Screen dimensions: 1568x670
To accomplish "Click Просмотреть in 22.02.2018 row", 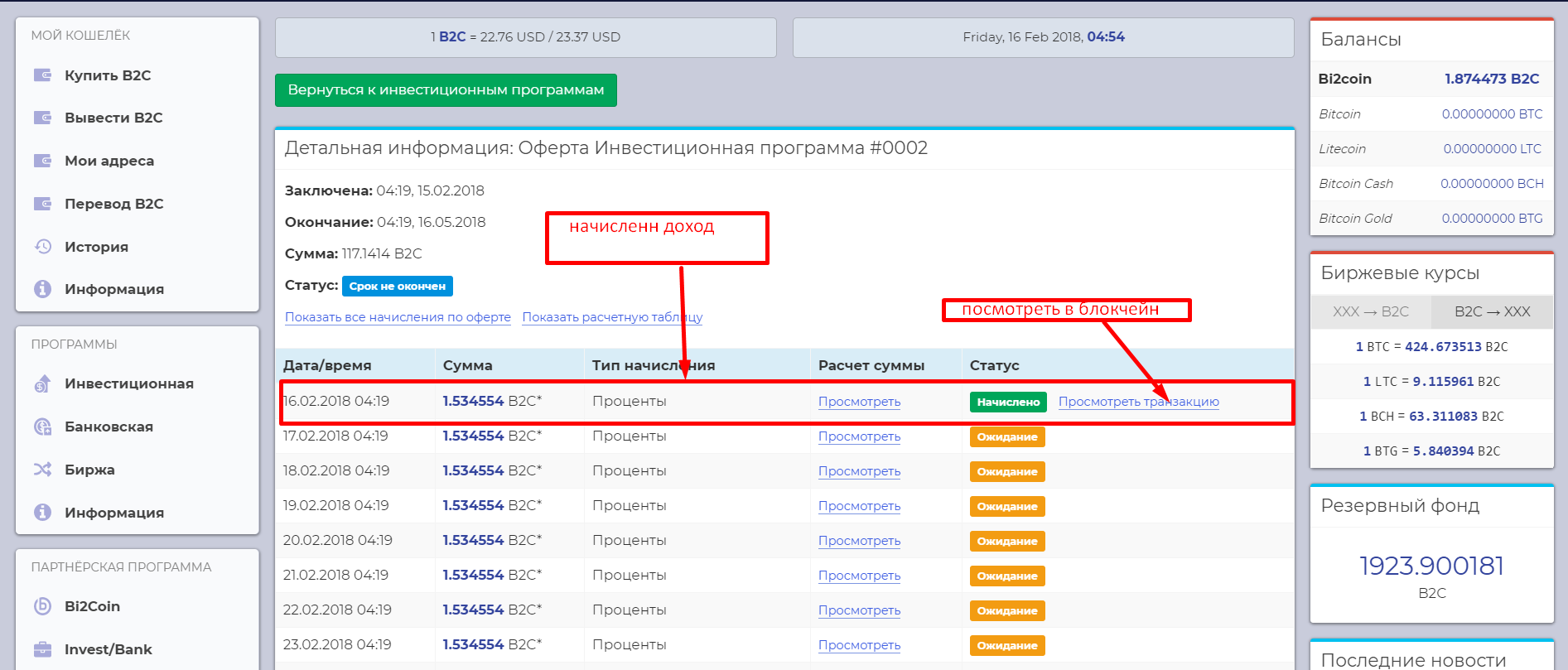I will [x=859, y=610].
